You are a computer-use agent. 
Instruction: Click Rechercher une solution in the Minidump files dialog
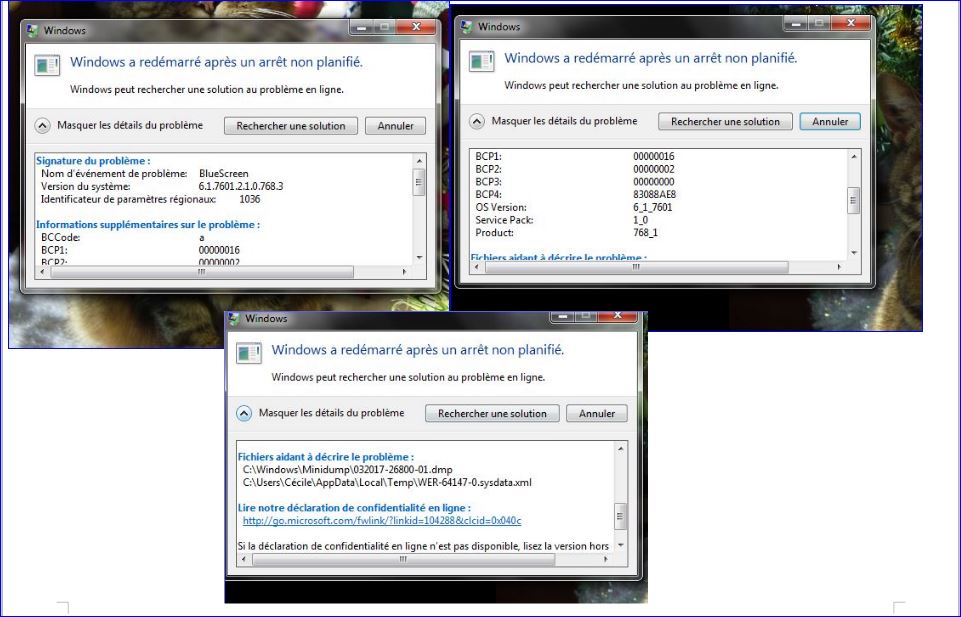point(492,413)
